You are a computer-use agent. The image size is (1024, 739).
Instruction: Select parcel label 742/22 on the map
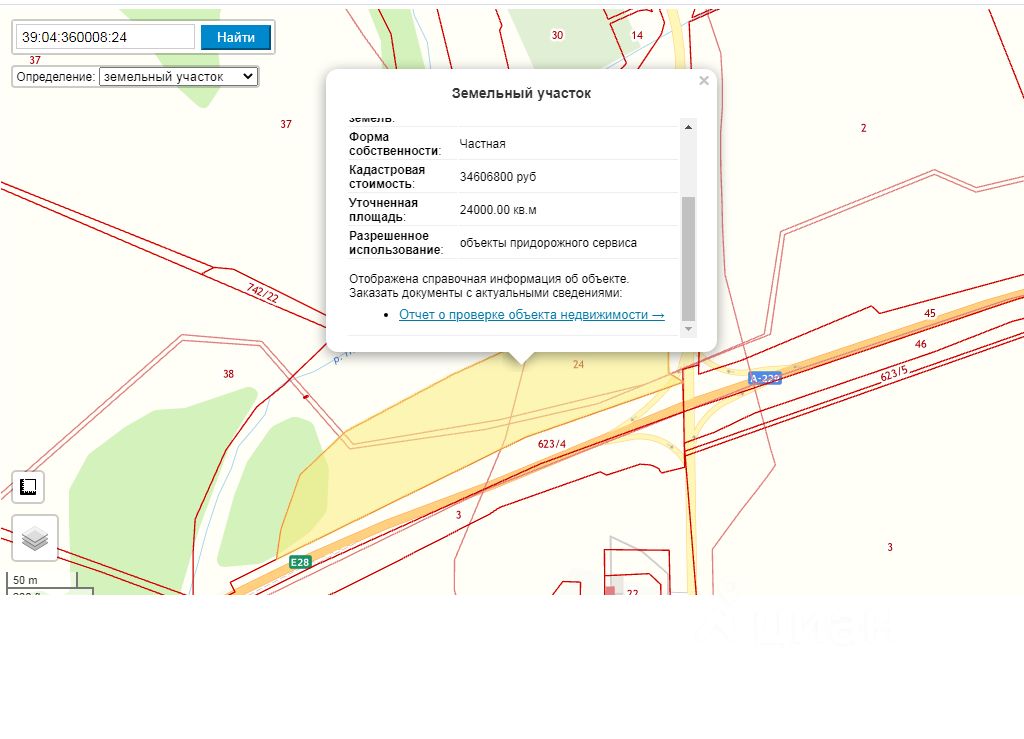click(263, 292)
